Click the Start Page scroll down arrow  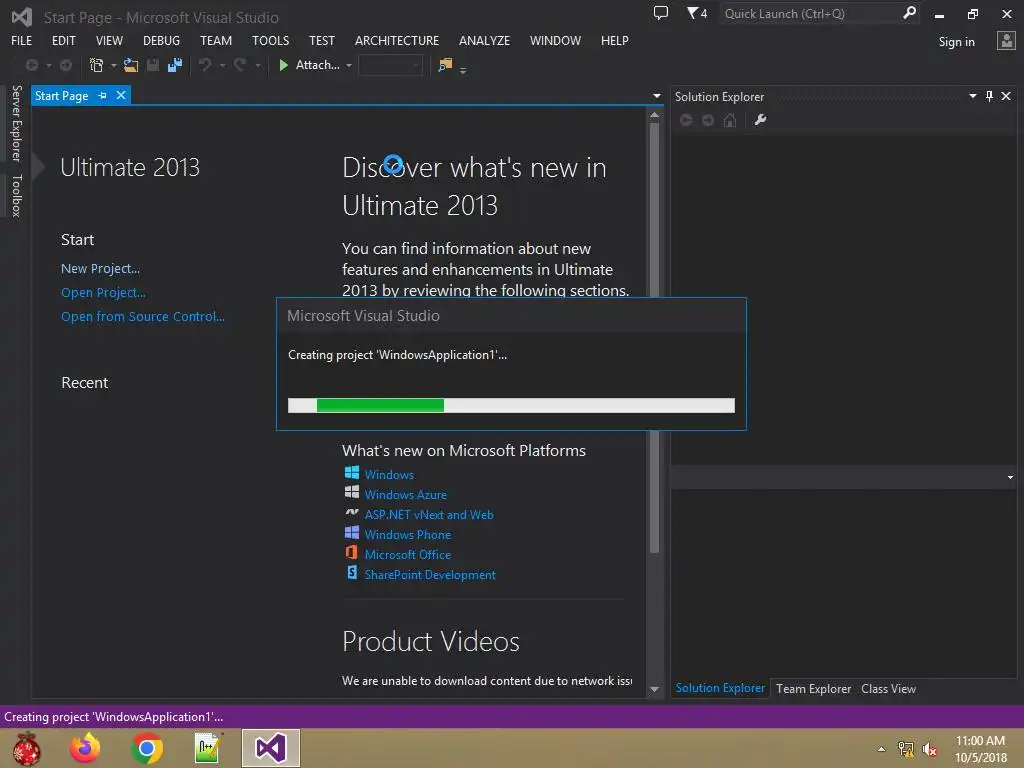point(654,689)
